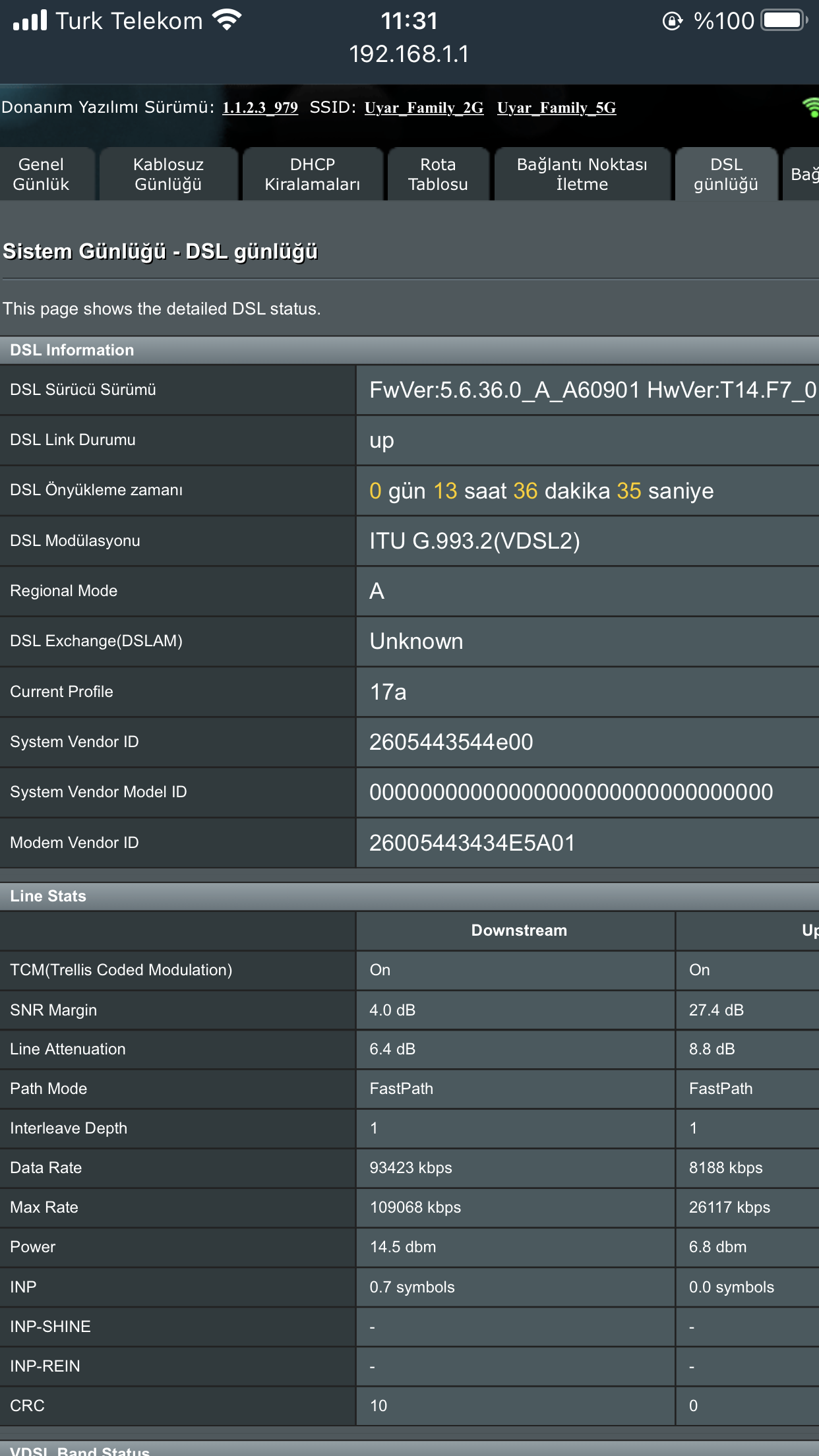Open the Uyar_Family_2G SSID link
819x1456 pixels.
tap(423, 107)
